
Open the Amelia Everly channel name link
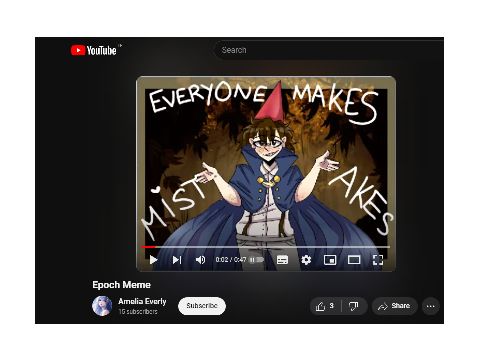[x=142, y=301]
